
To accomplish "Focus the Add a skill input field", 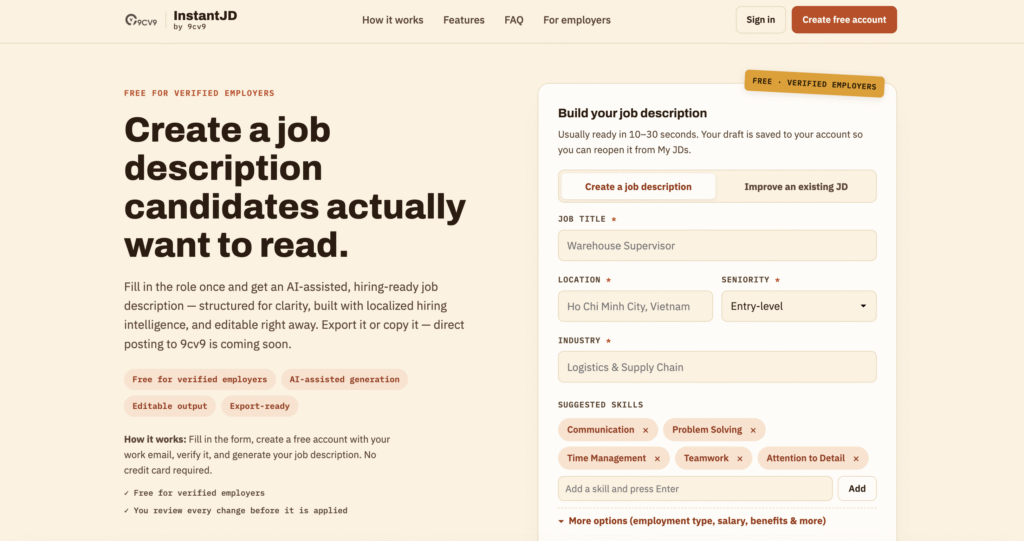I will click(695, 489).
